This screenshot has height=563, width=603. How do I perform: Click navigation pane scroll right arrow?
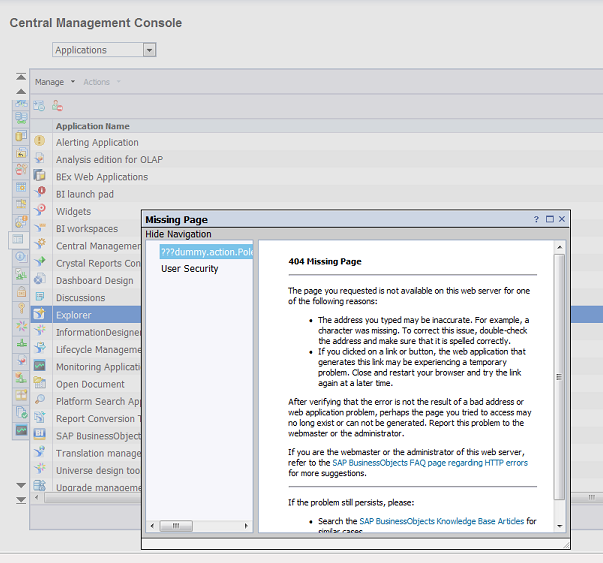click(x=246, y=526)
